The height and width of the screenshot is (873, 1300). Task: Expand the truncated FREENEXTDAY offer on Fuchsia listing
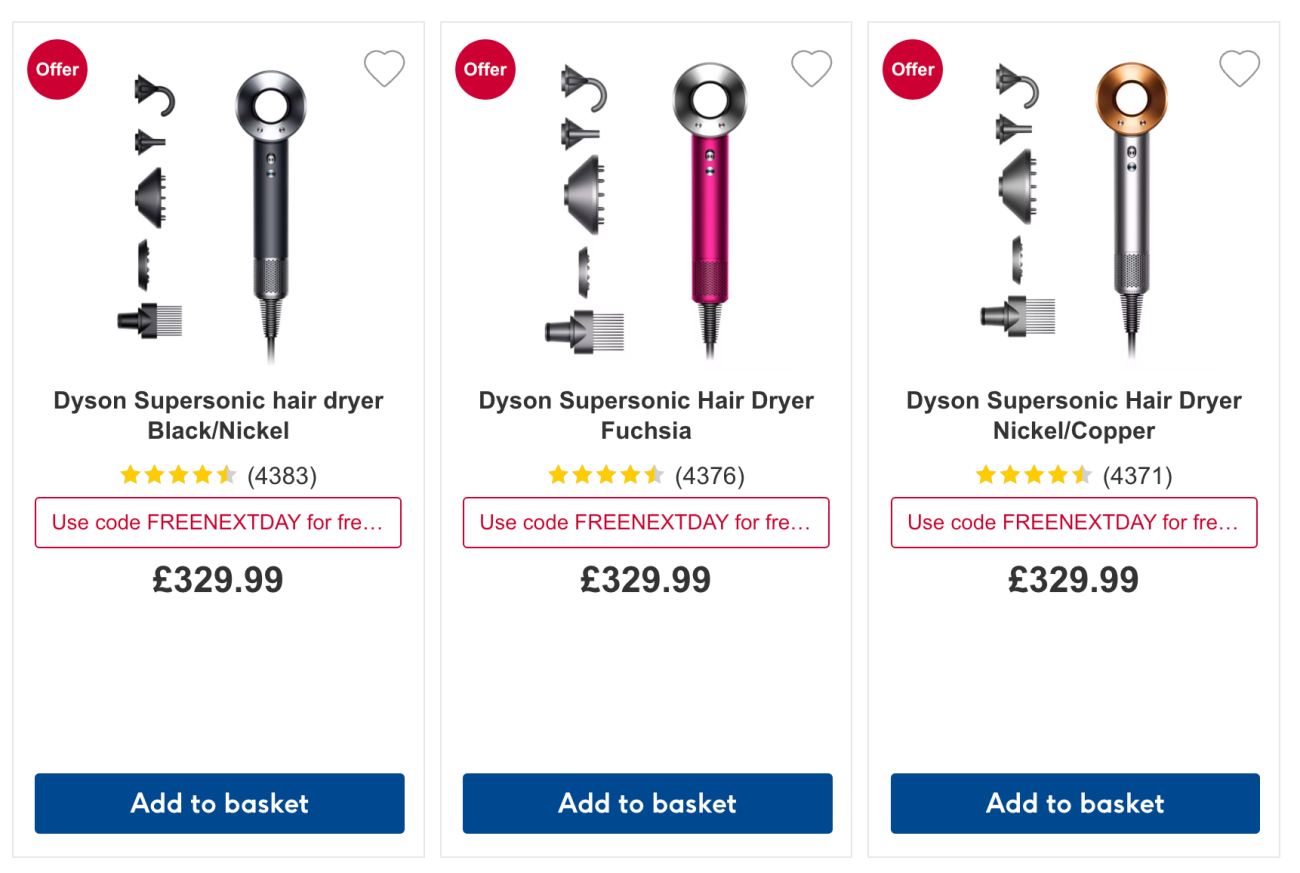pyautogui.click(x=646, y=522)
